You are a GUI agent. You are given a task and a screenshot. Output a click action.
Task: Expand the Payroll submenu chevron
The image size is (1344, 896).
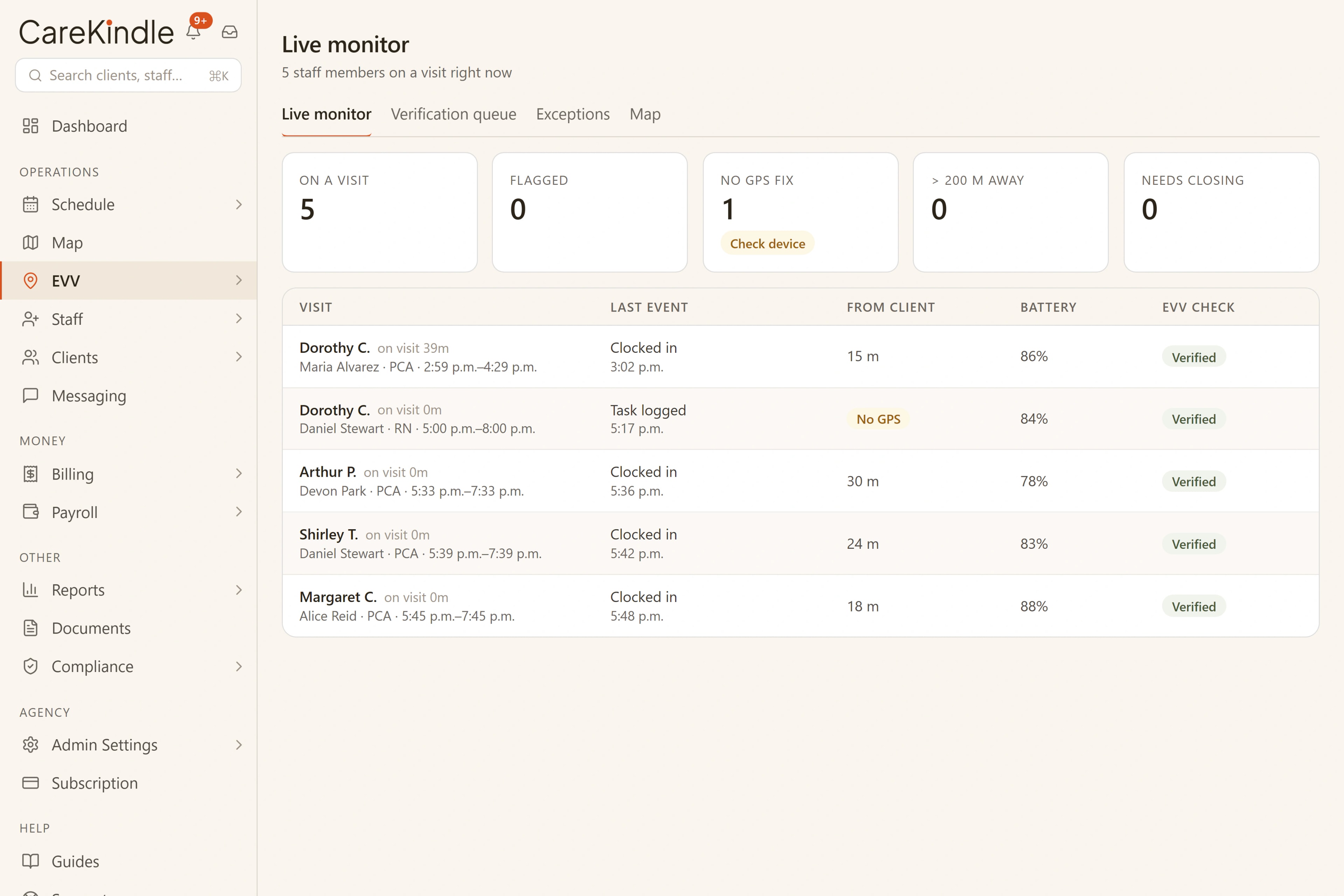[239, 511]
